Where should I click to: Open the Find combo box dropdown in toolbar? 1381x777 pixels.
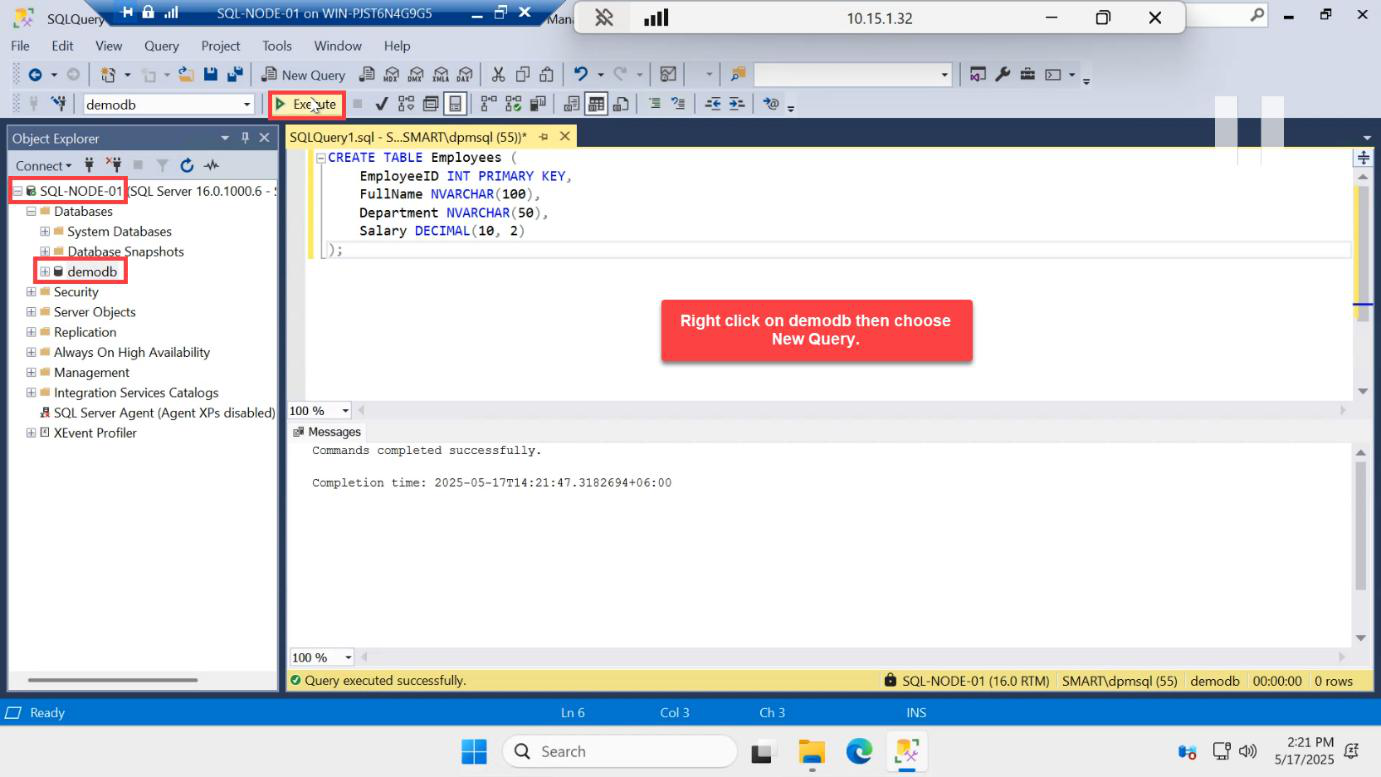945,75
